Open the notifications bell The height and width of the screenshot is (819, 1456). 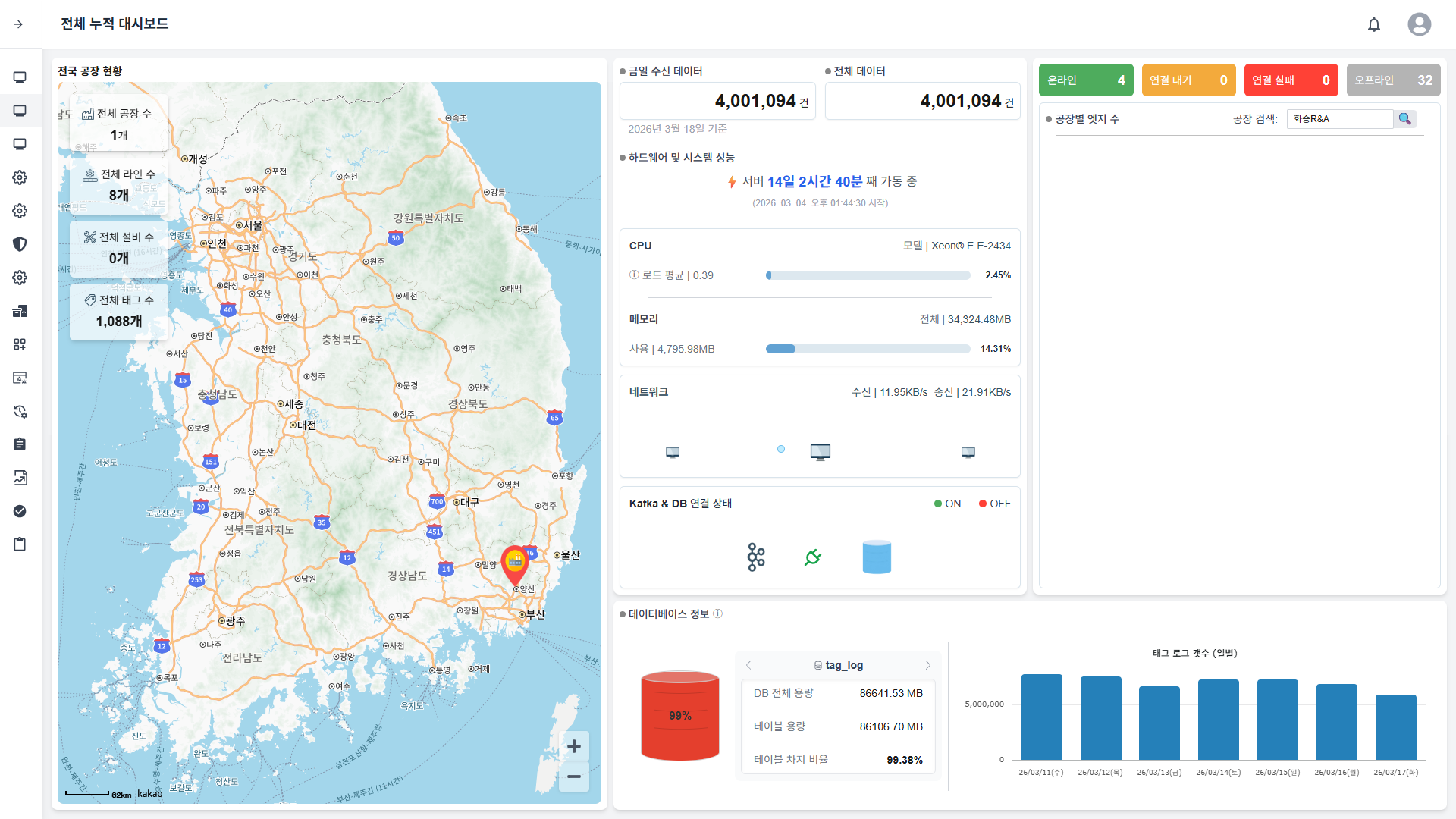(1373, 24)
